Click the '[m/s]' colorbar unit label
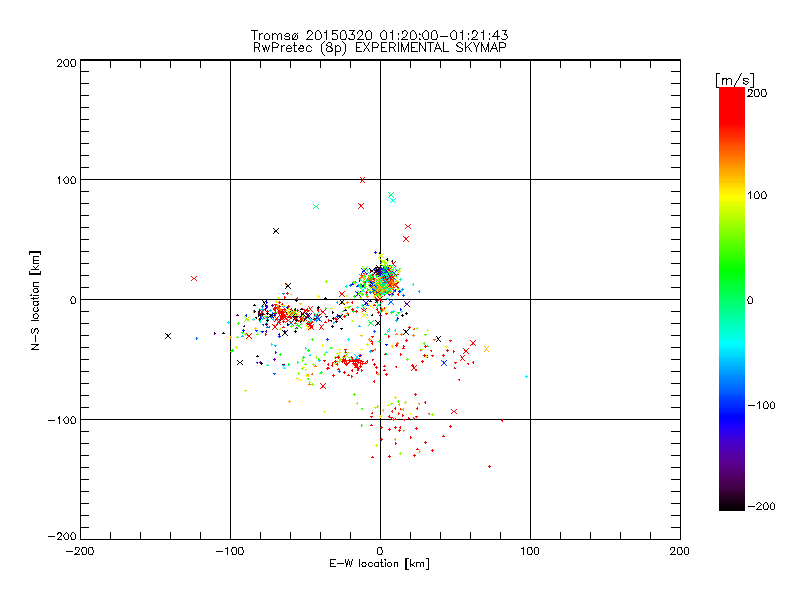The height and width of the screenshot is (600, 800). point(735,80)
